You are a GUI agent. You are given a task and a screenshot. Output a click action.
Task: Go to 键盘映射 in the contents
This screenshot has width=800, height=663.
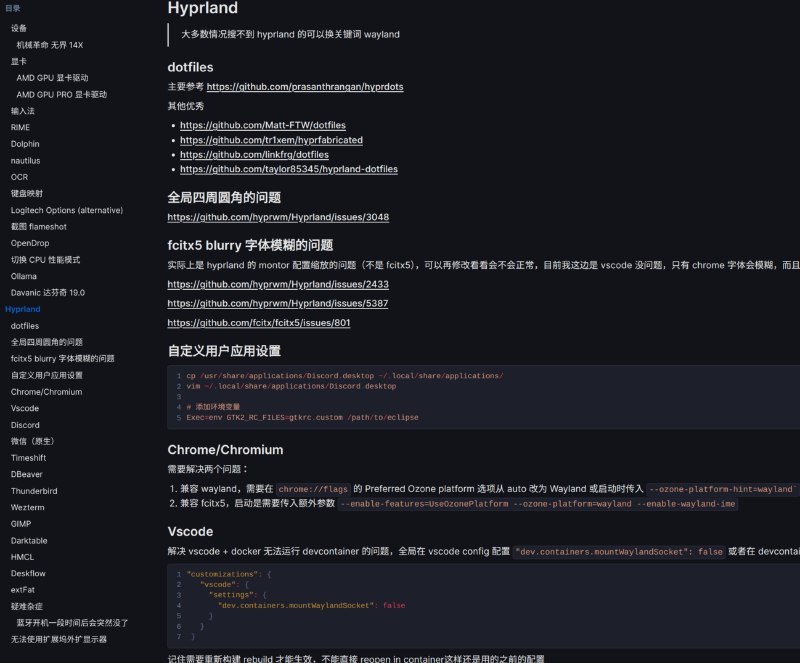(27, 193)
